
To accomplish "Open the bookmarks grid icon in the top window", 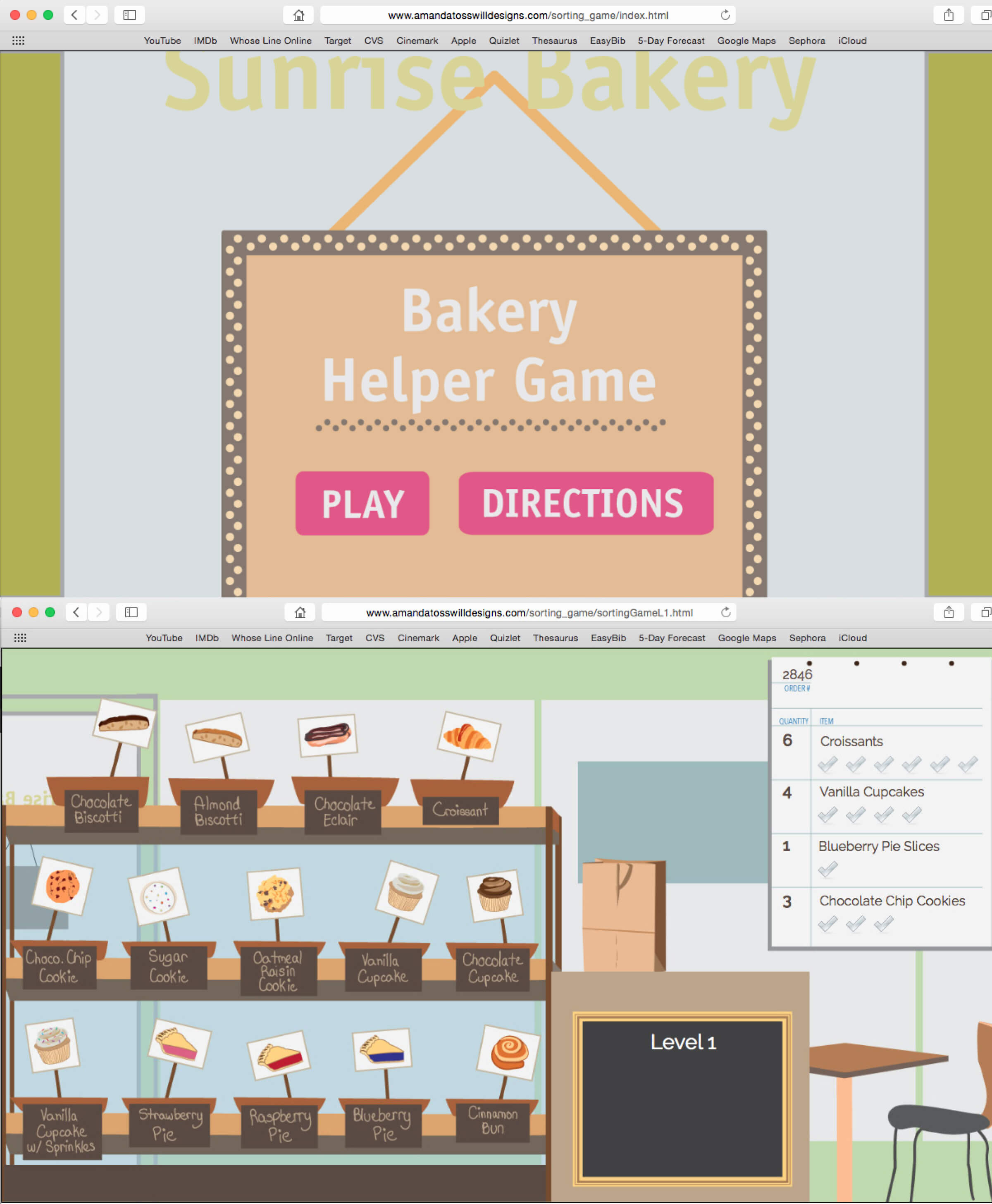I will point(18,41).
